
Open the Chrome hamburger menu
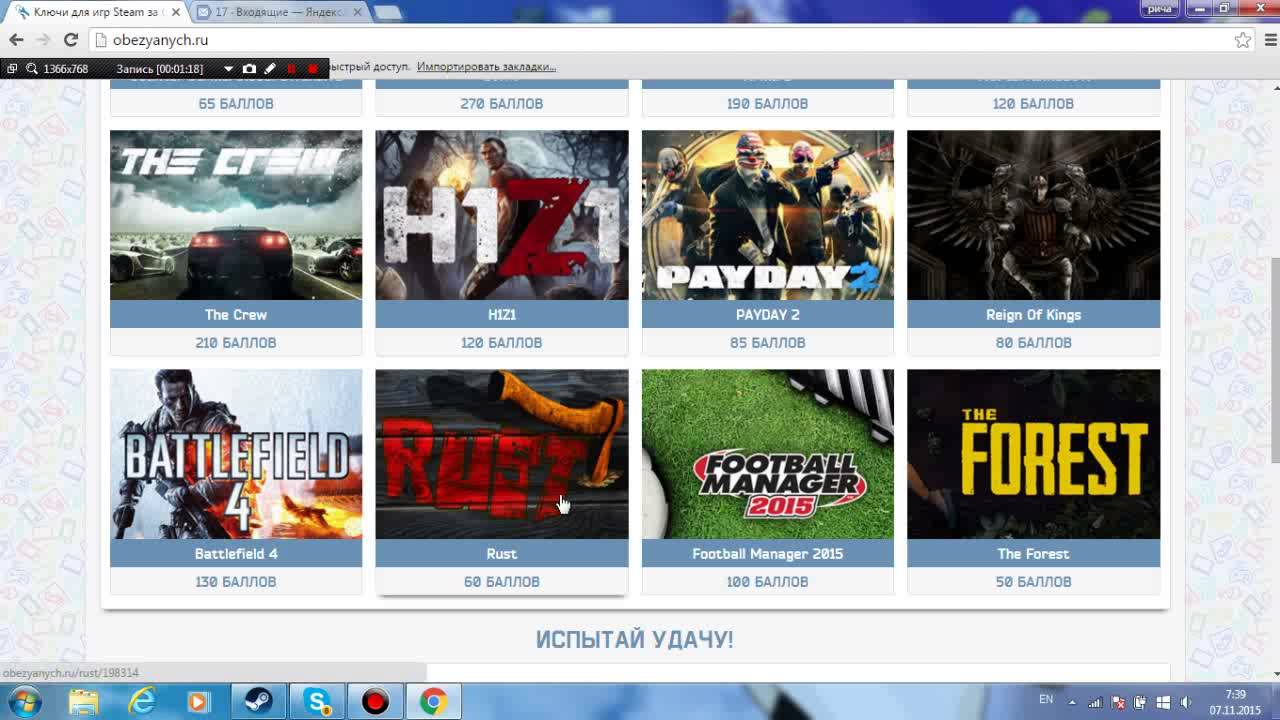click(1271, 40)
